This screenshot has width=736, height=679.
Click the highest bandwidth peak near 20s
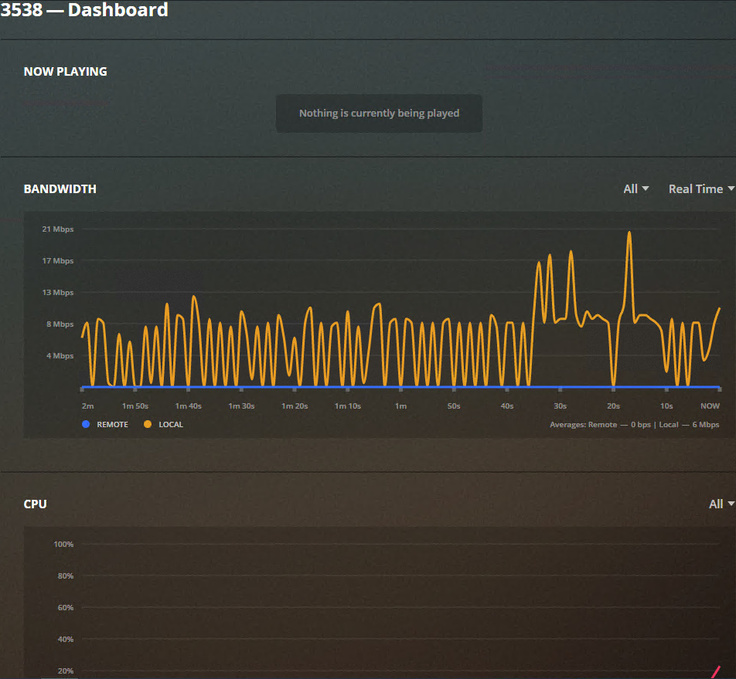coord(629,233)
